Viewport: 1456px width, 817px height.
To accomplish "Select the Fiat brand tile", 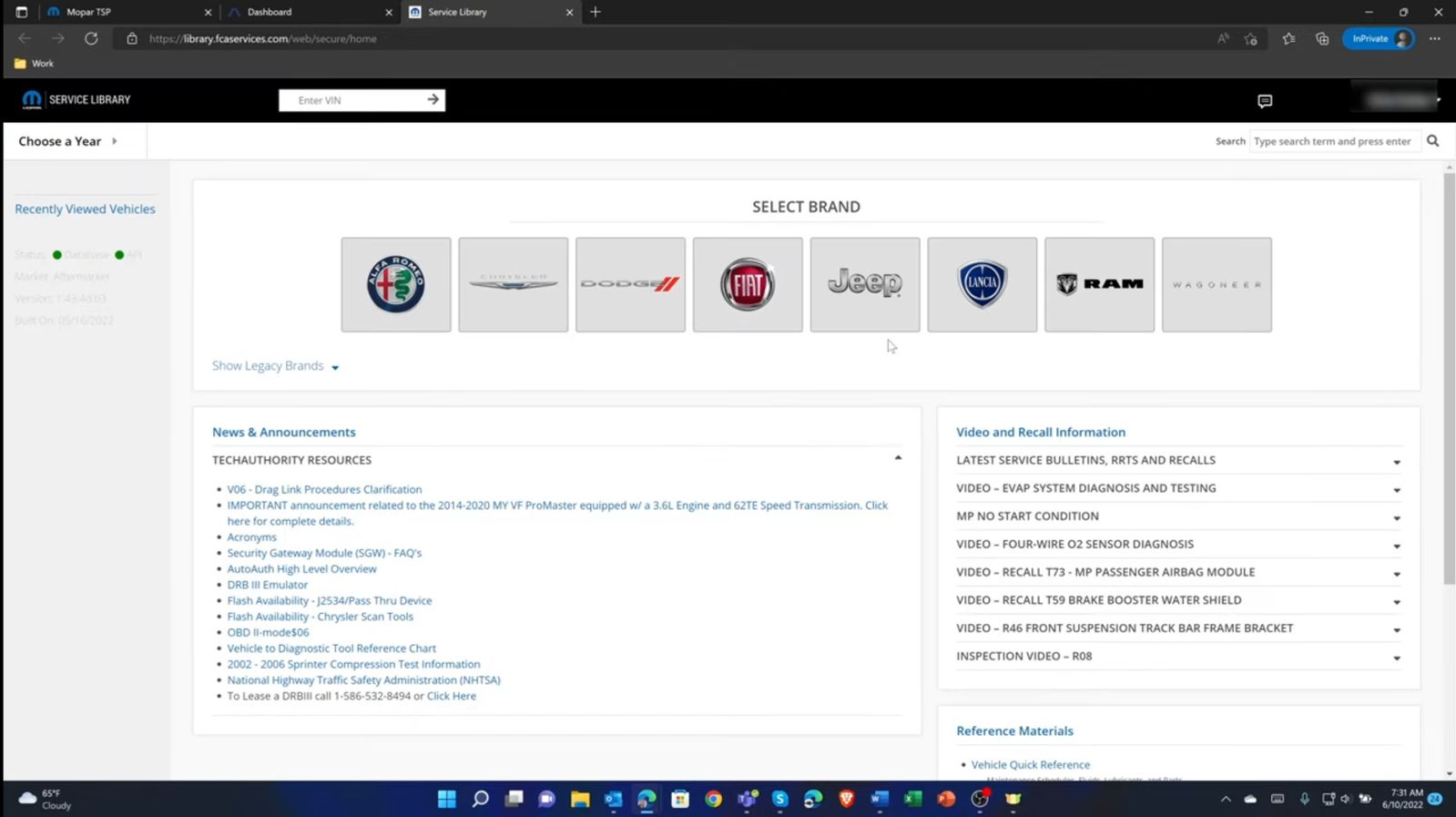I will tap(748, 285).
